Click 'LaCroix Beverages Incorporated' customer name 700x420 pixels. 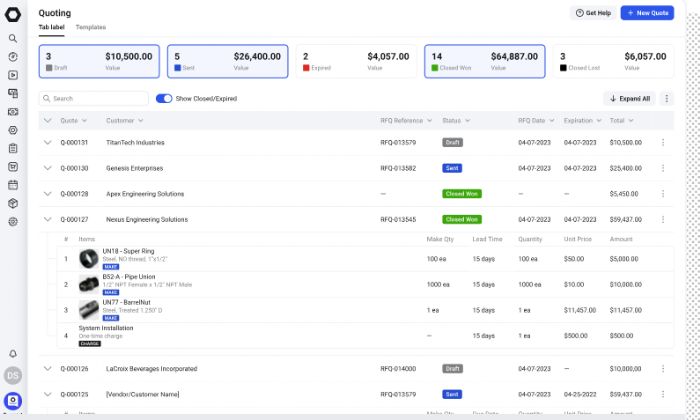pos(151,369)
